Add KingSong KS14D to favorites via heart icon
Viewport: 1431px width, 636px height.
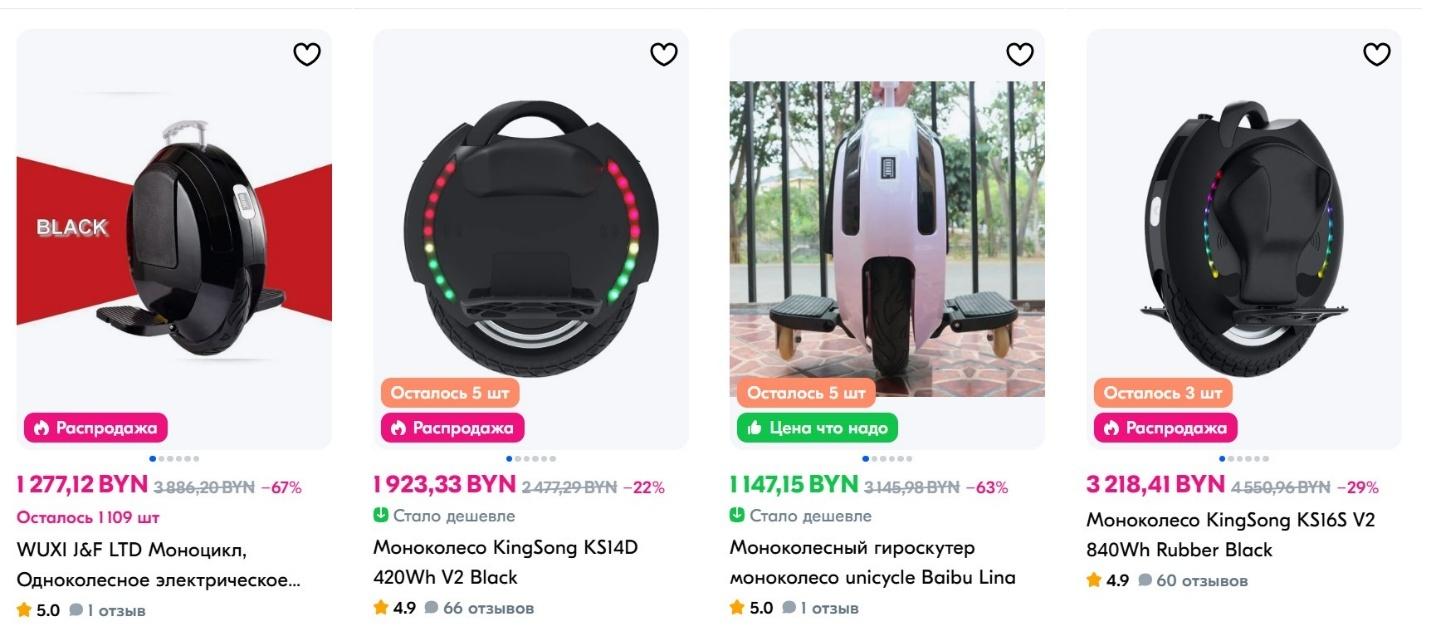(664, 54)
